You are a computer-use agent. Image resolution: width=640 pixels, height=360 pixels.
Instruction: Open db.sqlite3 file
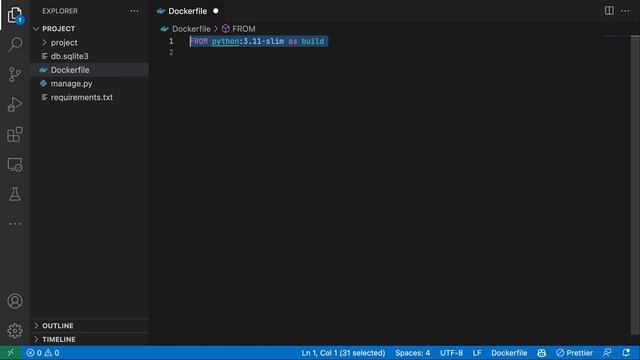click(90, 56)
